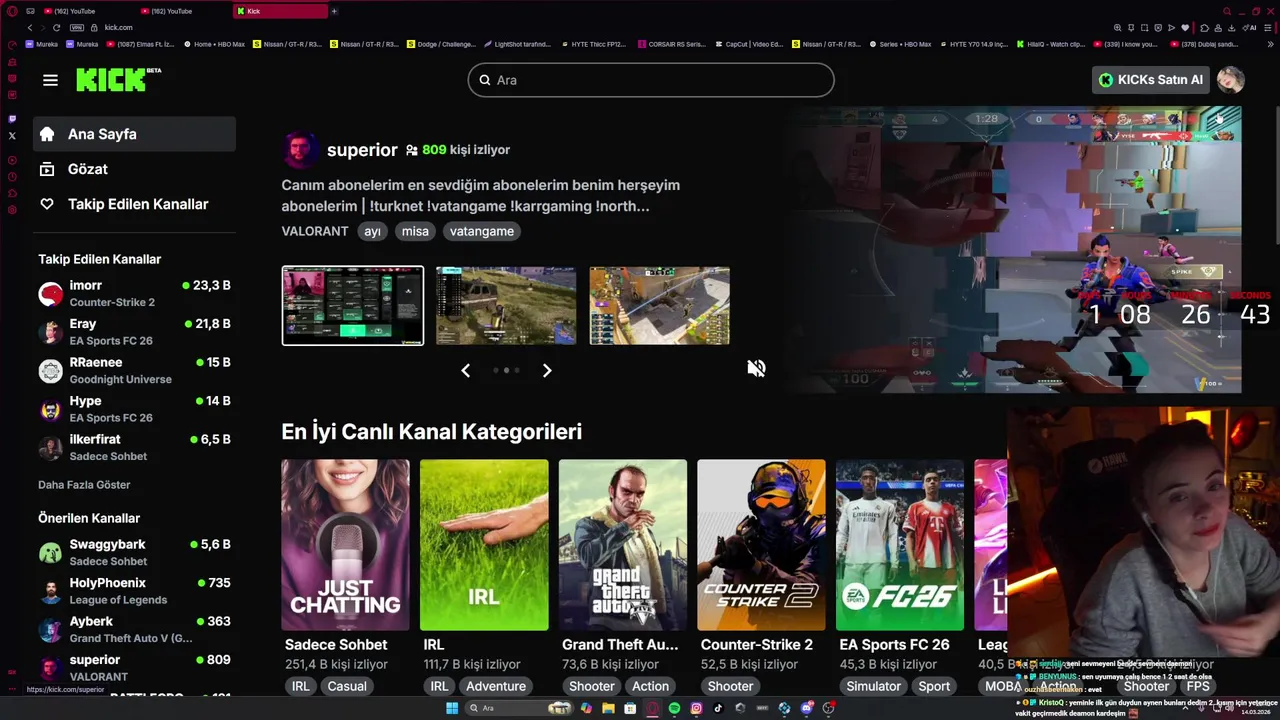The height and width of the screenshot is (720, 1280).
Task: Select the second featured stream thumbnail
Action: (x=506, y=305)
